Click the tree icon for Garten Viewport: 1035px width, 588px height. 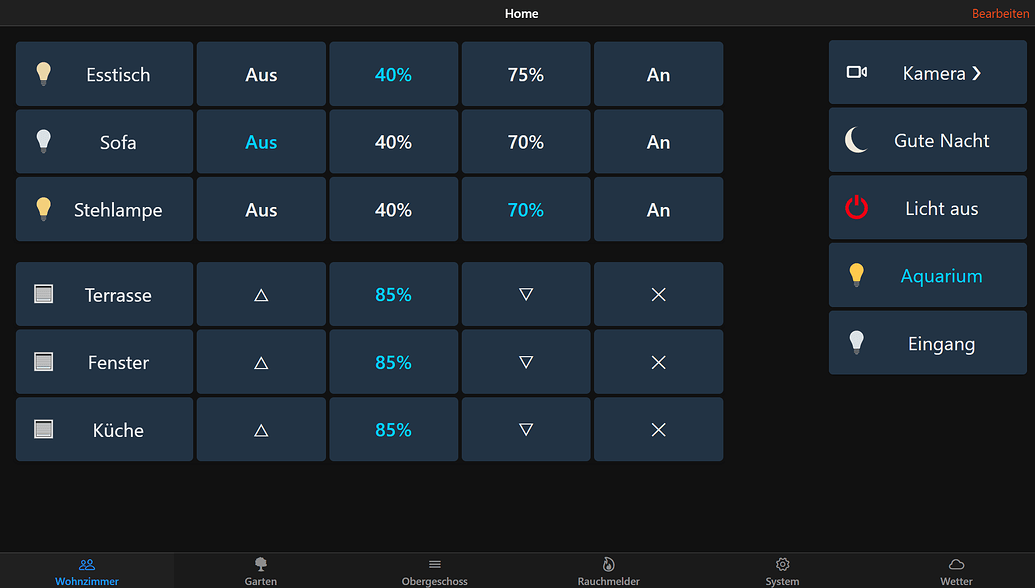click(260, 565)
